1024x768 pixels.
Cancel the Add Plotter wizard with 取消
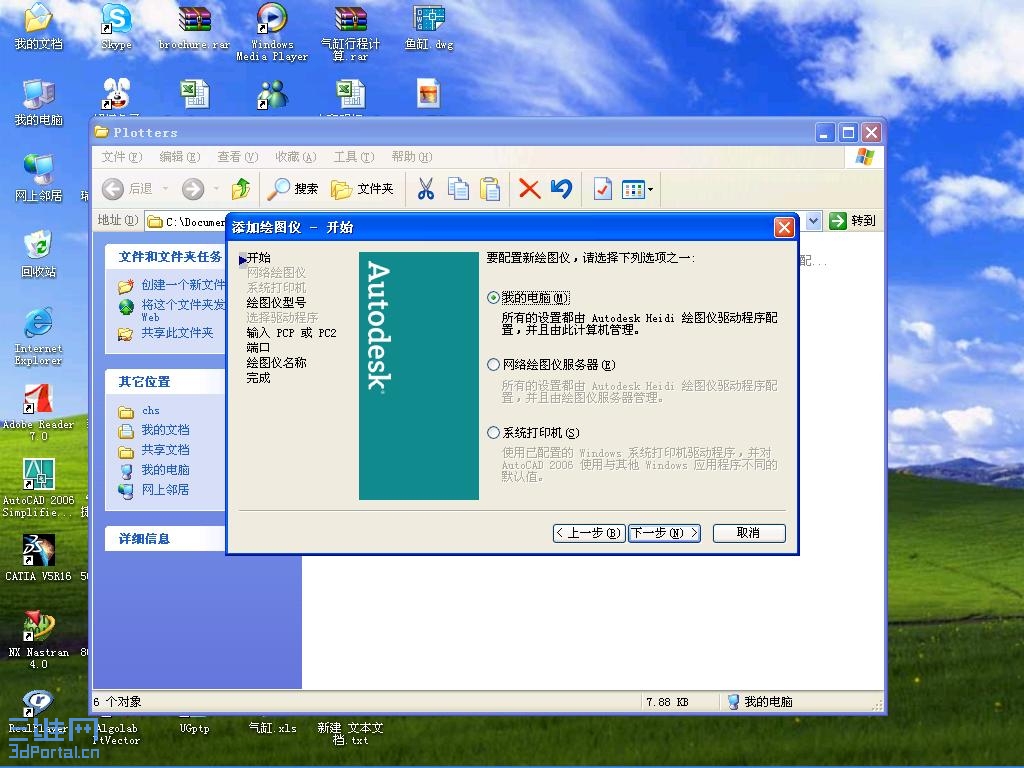tap(748, 533)
